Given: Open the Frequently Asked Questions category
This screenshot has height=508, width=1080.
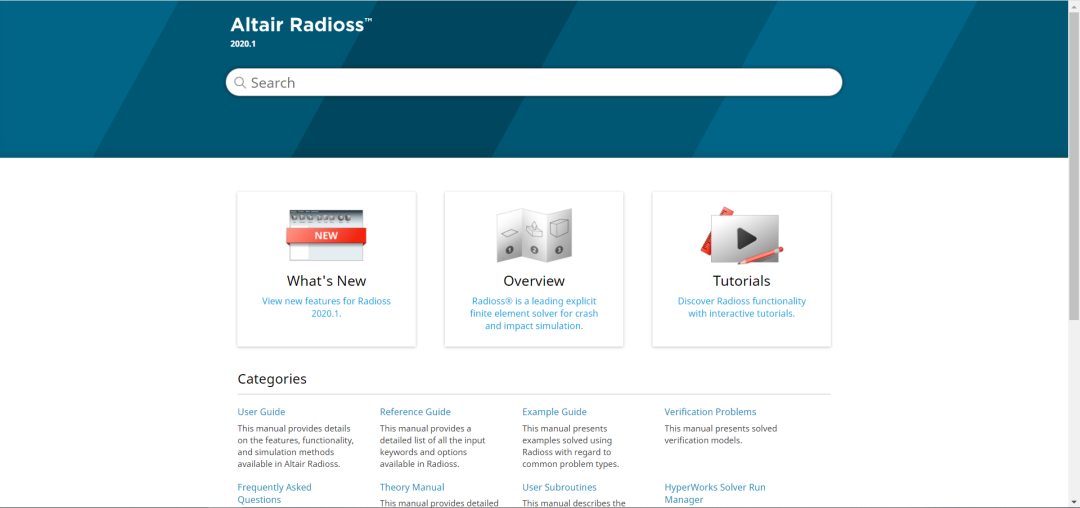Looking at the screenshot, I should pyautogui.click(x=274, y=493).
